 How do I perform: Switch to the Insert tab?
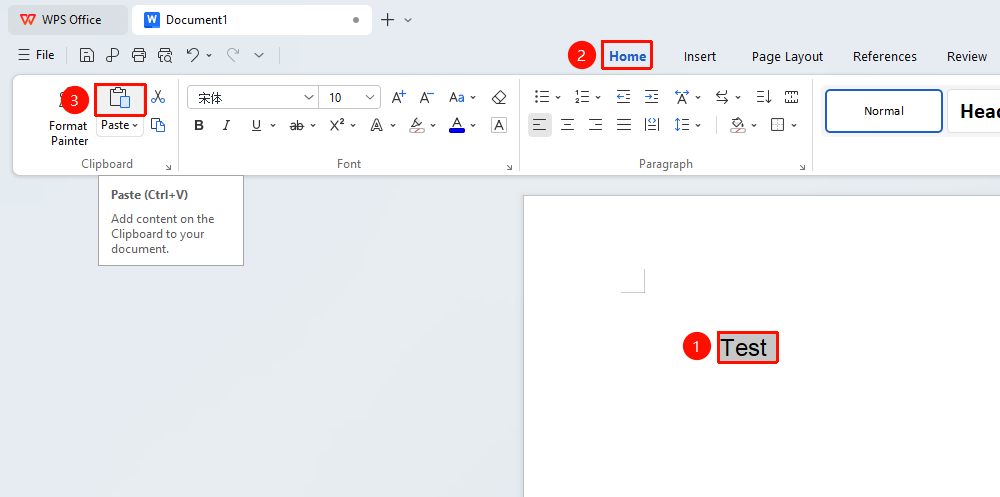pos(700,56)
